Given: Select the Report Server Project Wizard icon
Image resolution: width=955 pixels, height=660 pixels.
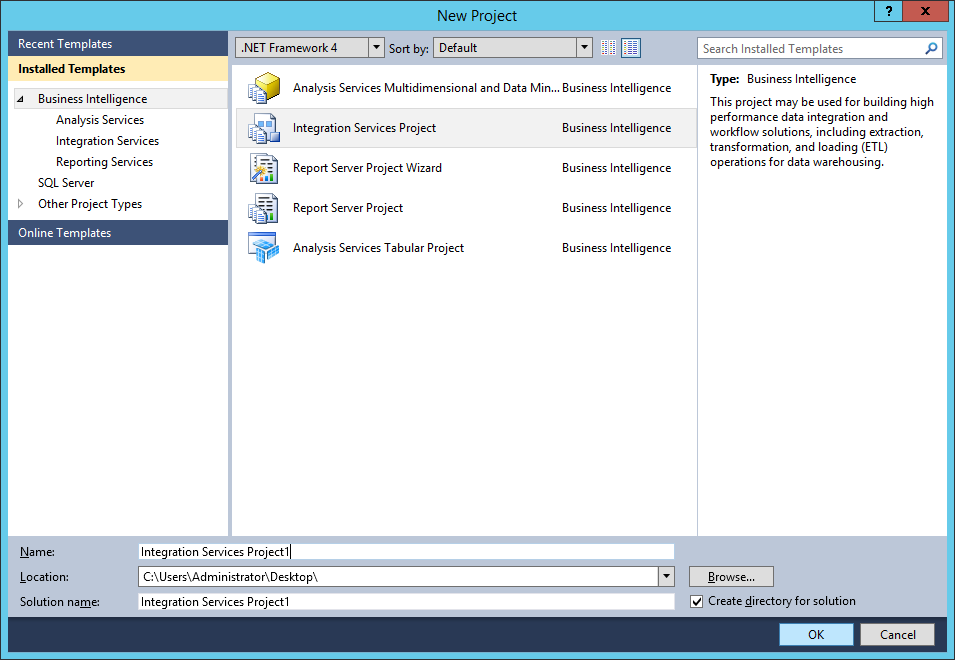Looking at the screenshot, I should point(263,168).
